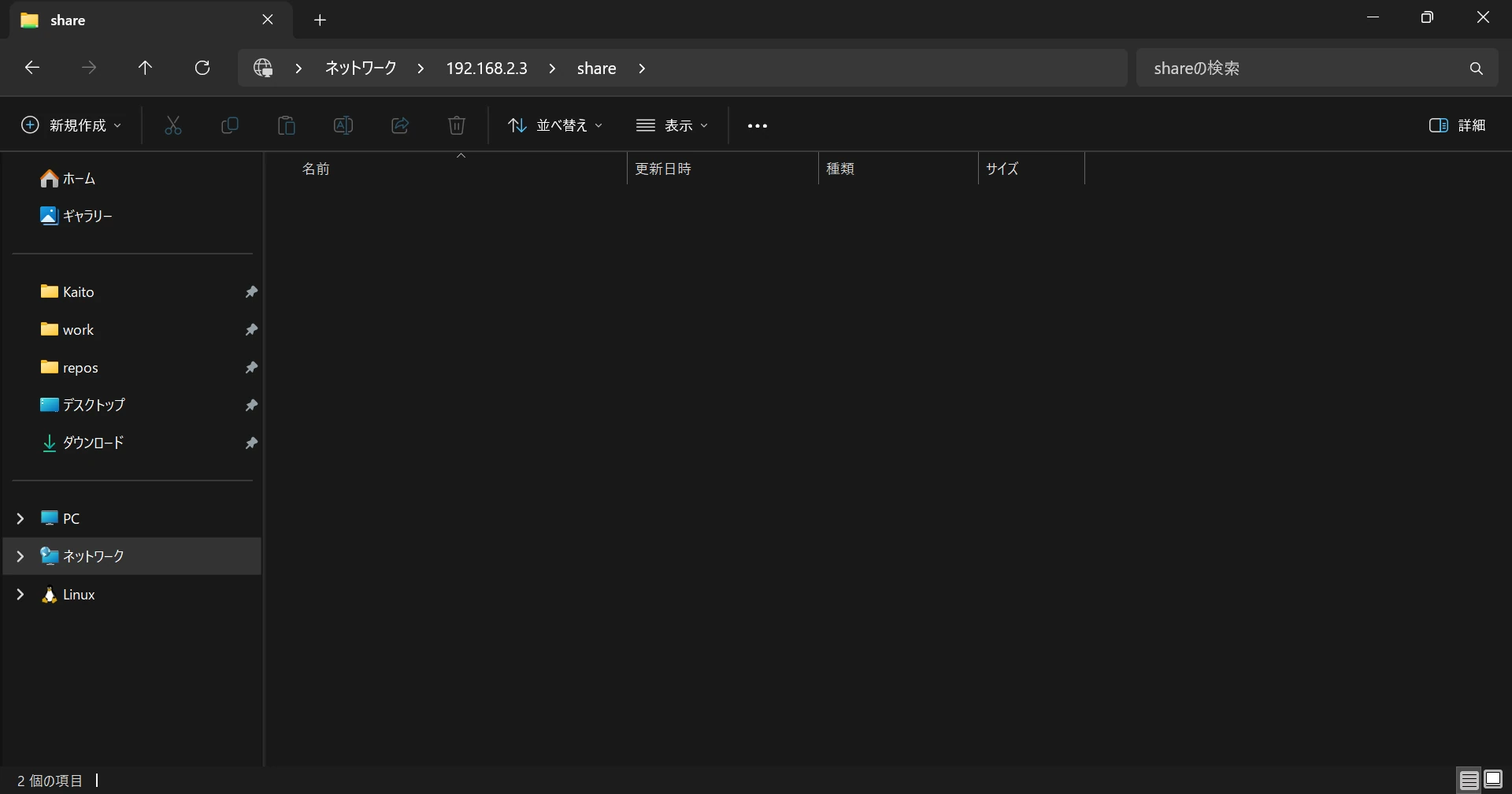
Task: Click 192.168.2.3 breadcrumb in address bar
Action: point(487,69)
